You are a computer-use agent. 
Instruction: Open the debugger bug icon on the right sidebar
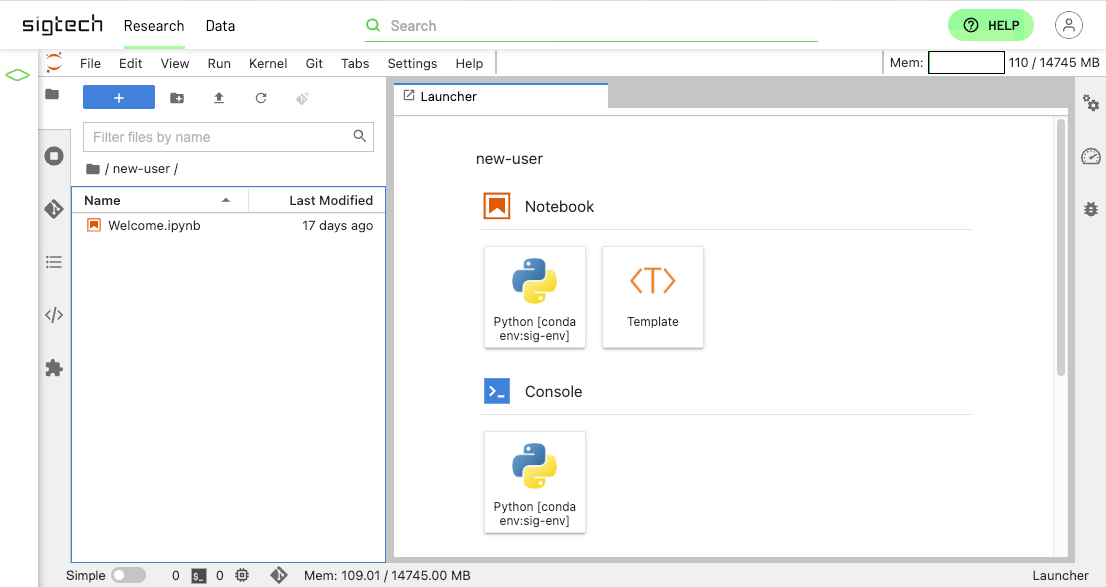click(x=1090, y=209)
